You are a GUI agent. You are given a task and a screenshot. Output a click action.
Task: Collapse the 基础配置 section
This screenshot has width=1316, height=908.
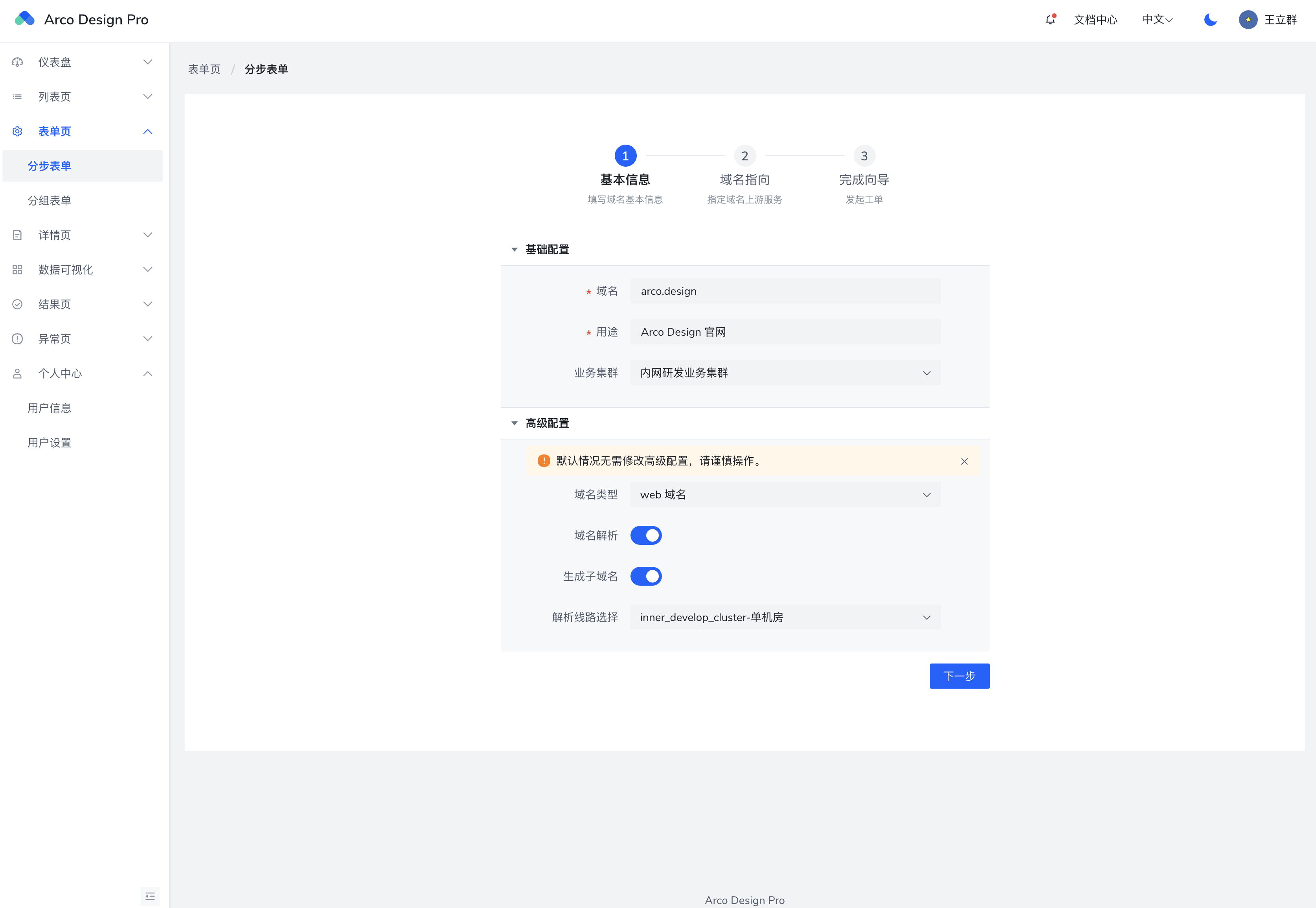pos(515,250)
